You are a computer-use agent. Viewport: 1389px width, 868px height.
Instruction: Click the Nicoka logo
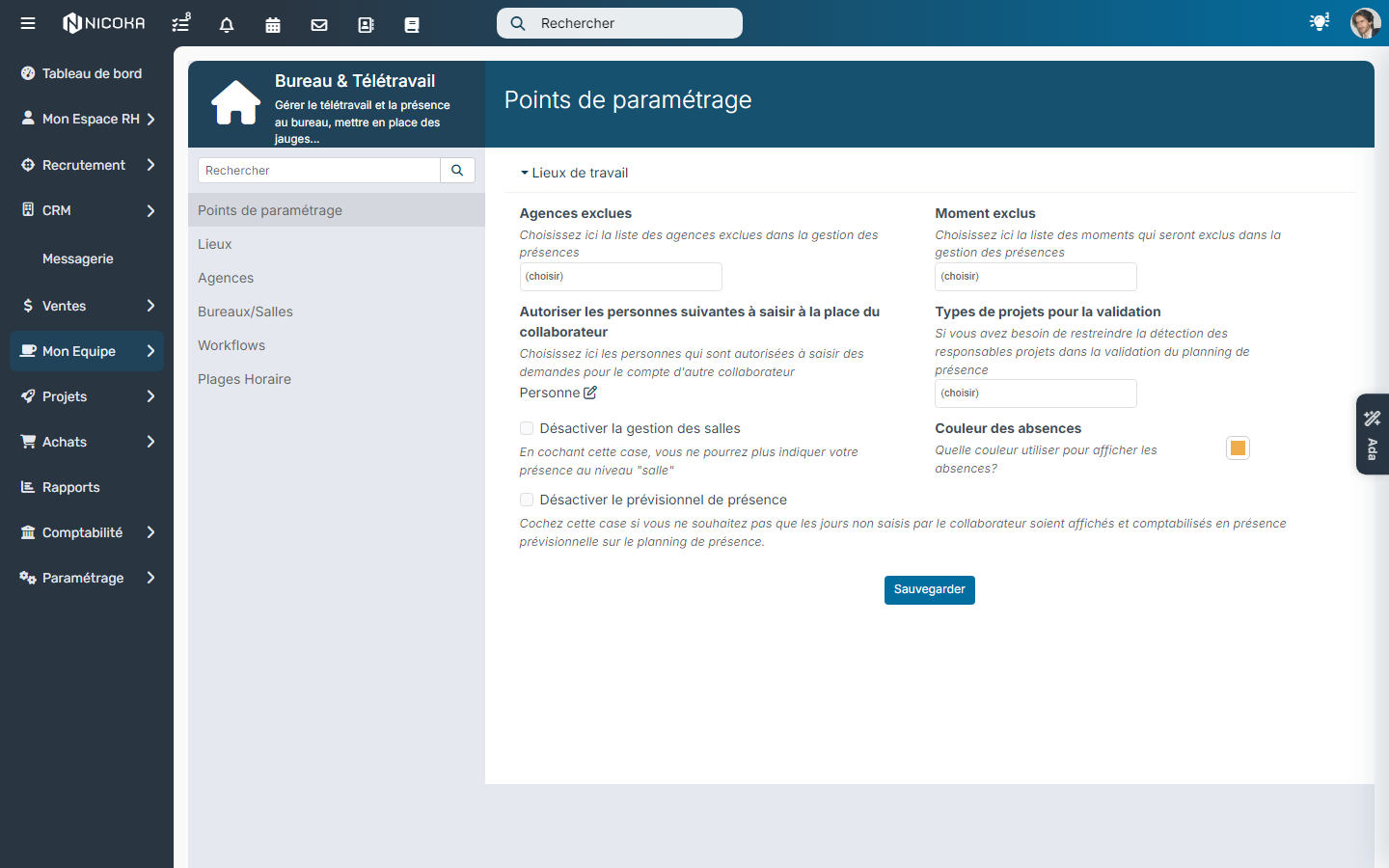pyautogui.click(x=104, y=23)
